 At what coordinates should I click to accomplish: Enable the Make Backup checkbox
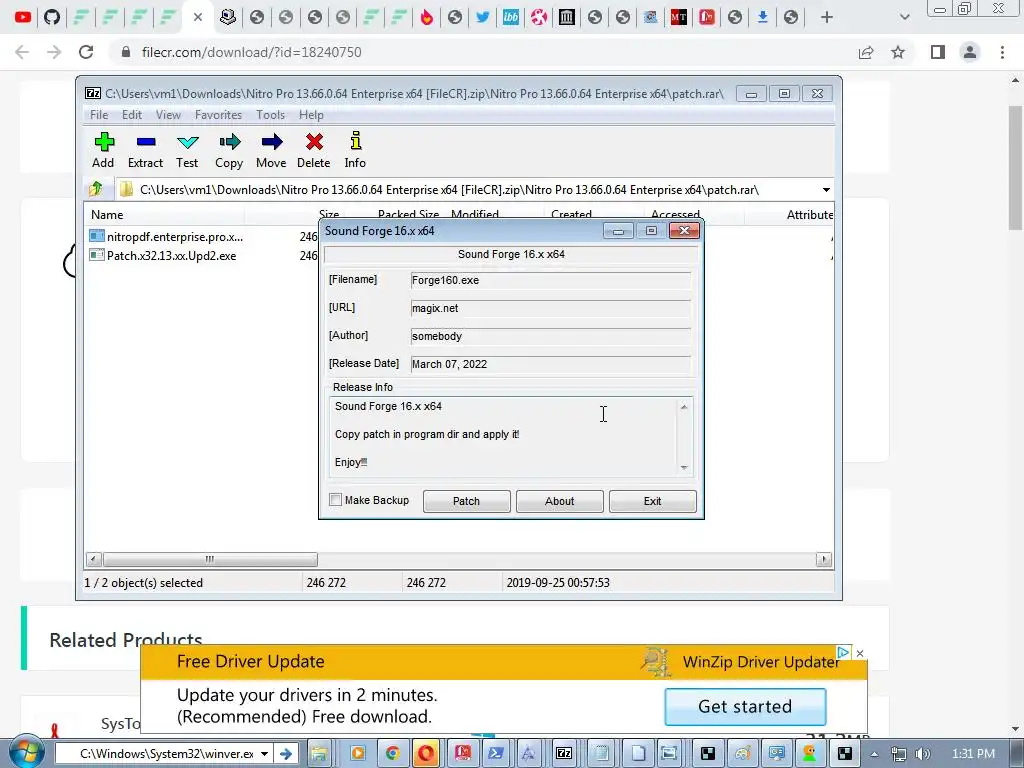pos(336,500)
